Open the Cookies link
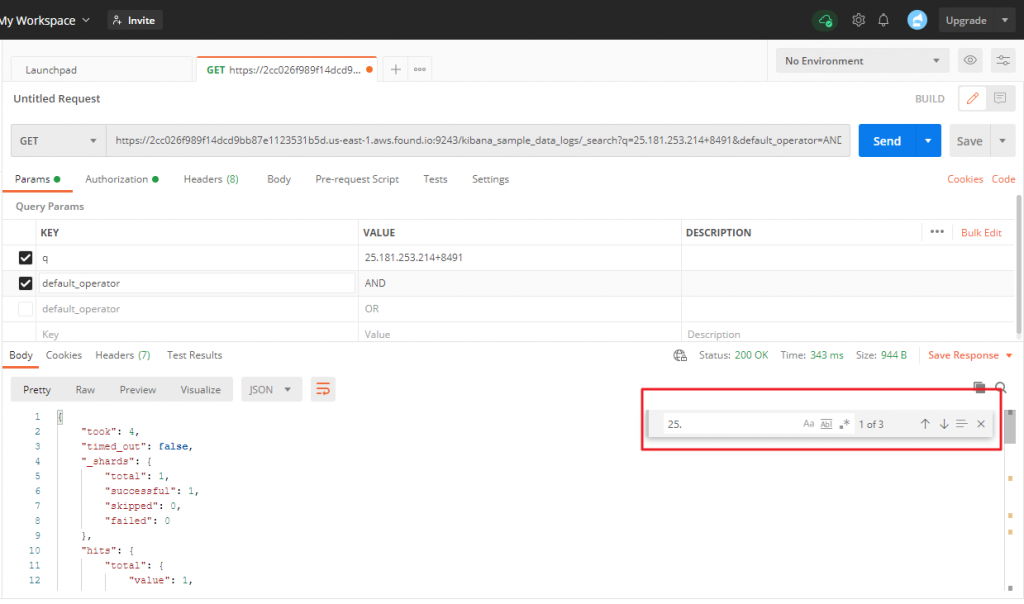The height and width of the screenshot is (604, 1024). pyautogui.click(x=965, y=179)
